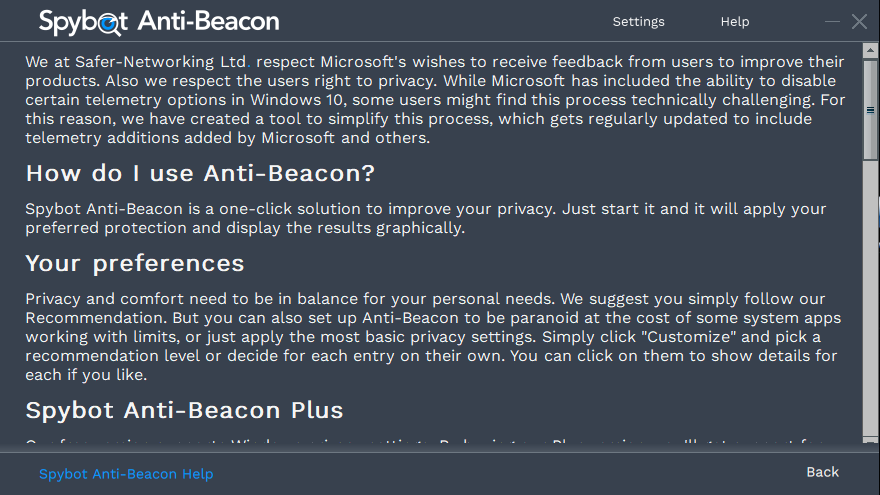This screenshot has height=495, width=880.
Task: Minimize the Anti-Beacon window
Action: click(832, 22)
